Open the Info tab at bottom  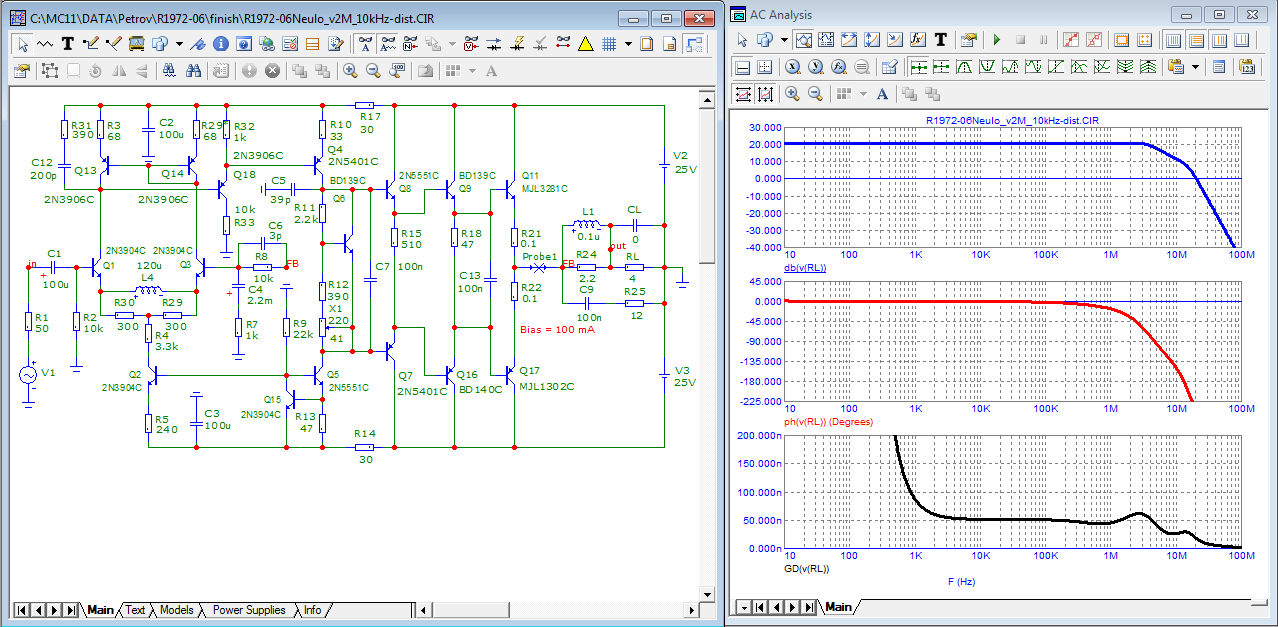[313, 610]
